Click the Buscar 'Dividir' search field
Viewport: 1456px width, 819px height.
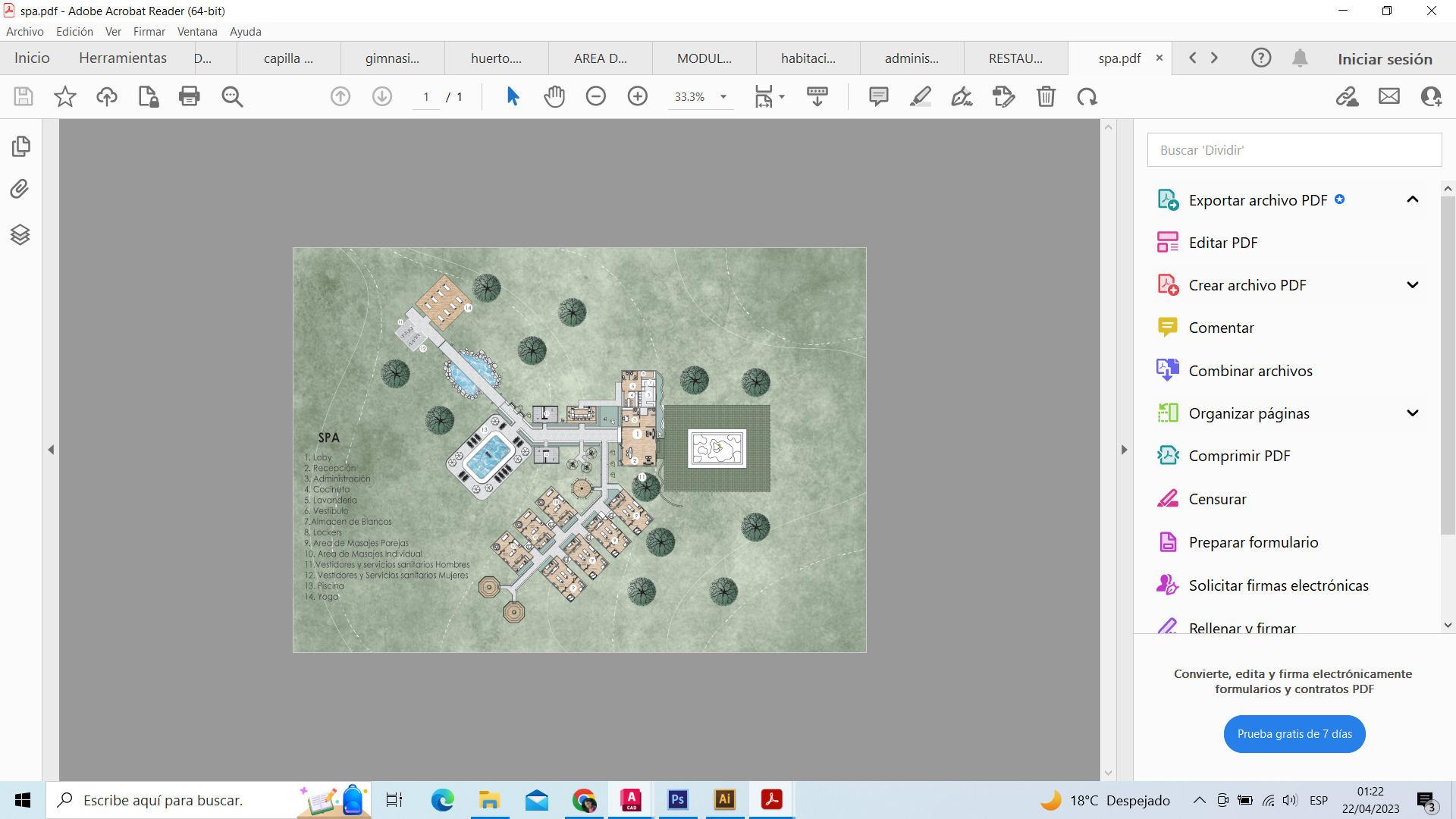pyautogui.click(x=1294, y=150)
